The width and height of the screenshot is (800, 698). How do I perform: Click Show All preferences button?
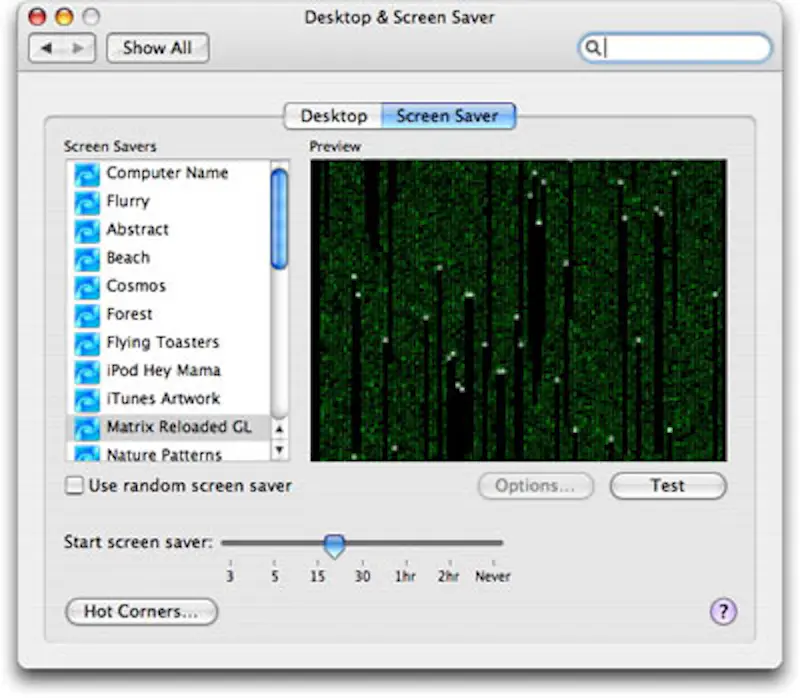[x=157, y=48]
